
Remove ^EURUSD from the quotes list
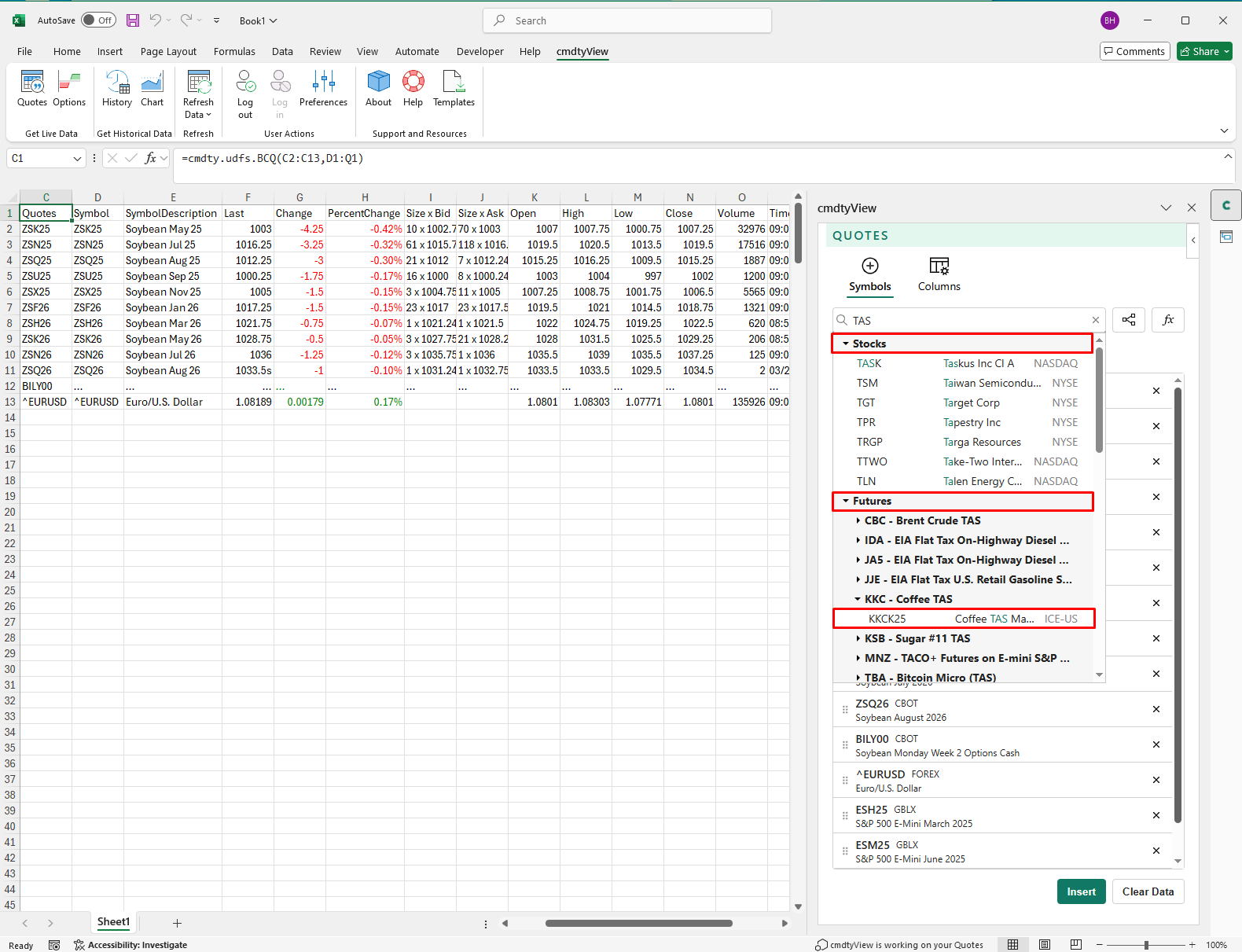pos(1156,780)
